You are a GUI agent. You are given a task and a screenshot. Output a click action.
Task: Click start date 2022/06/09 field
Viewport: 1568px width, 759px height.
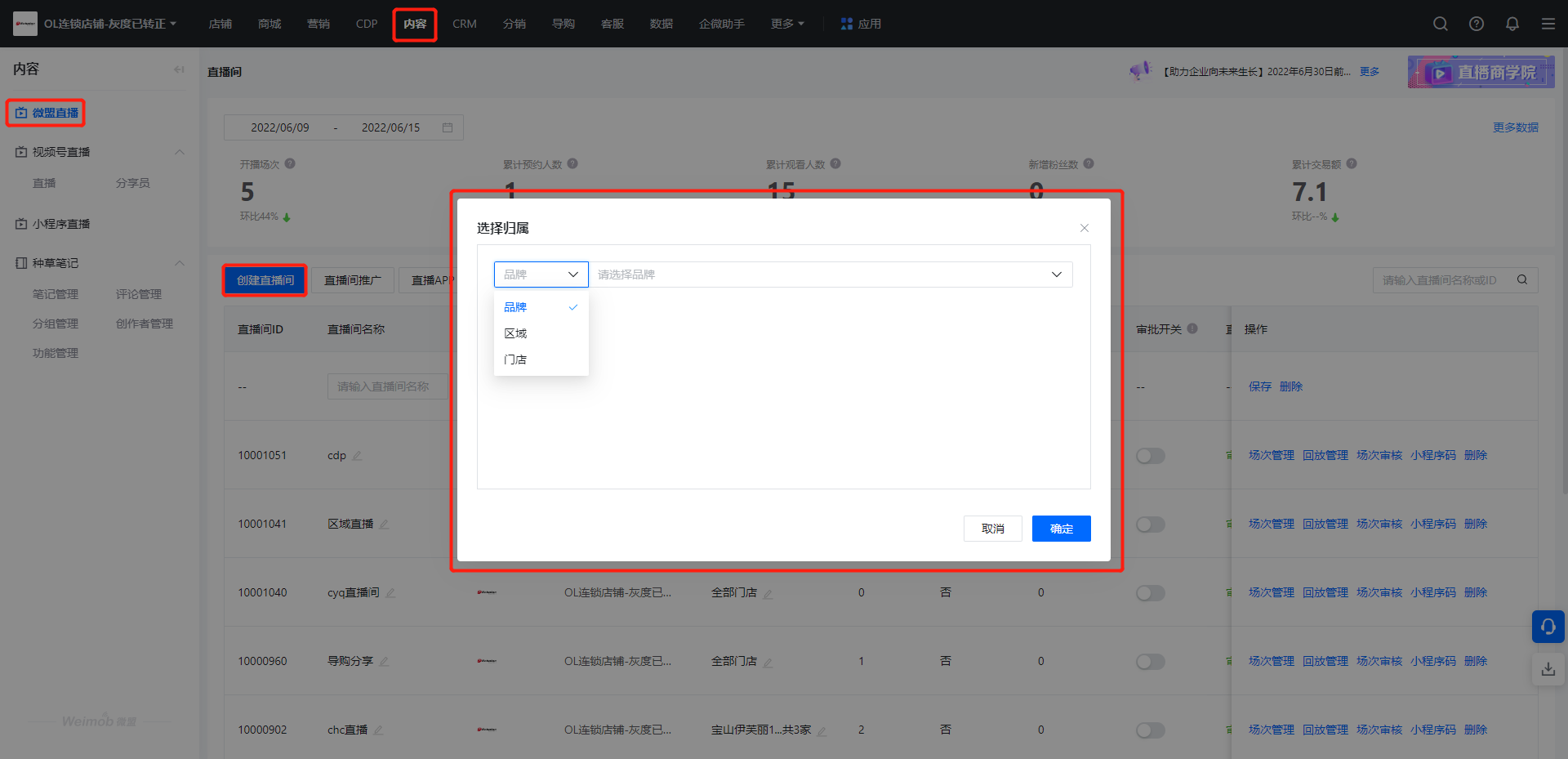(279, 127)
